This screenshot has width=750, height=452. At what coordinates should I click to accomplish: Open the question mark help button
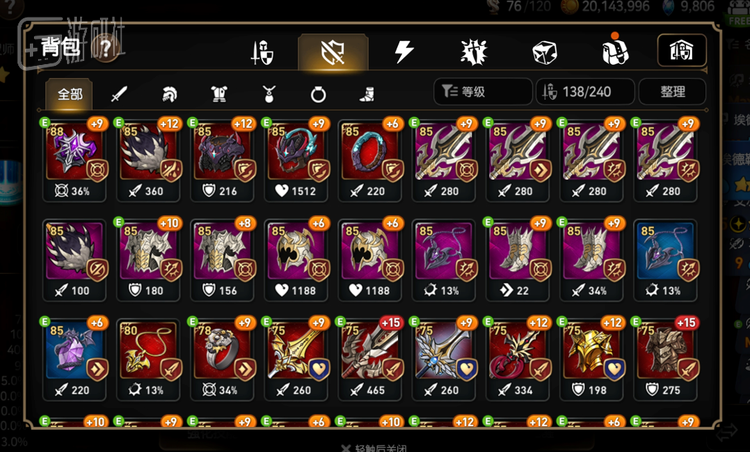click(106, 48)
